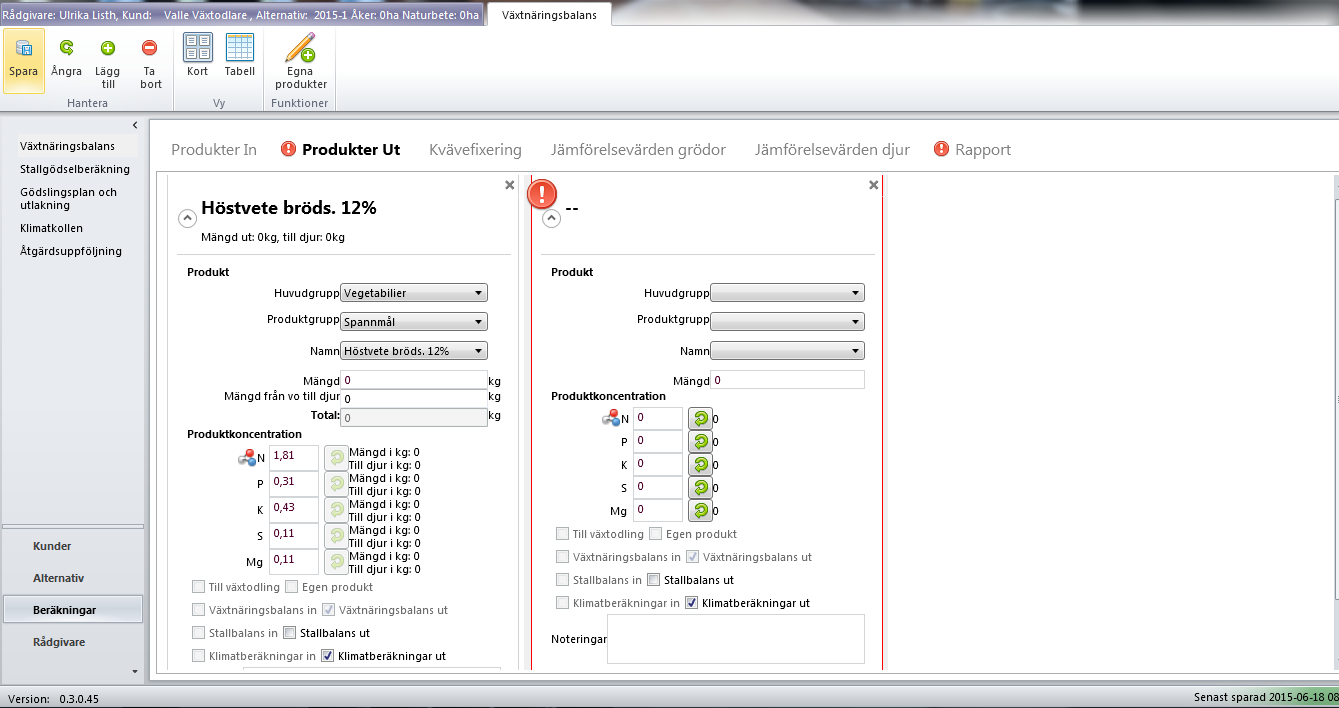The image size is (1339, 708).
Task: Click P refresh icon in empty card
Action: pos(700,442)
